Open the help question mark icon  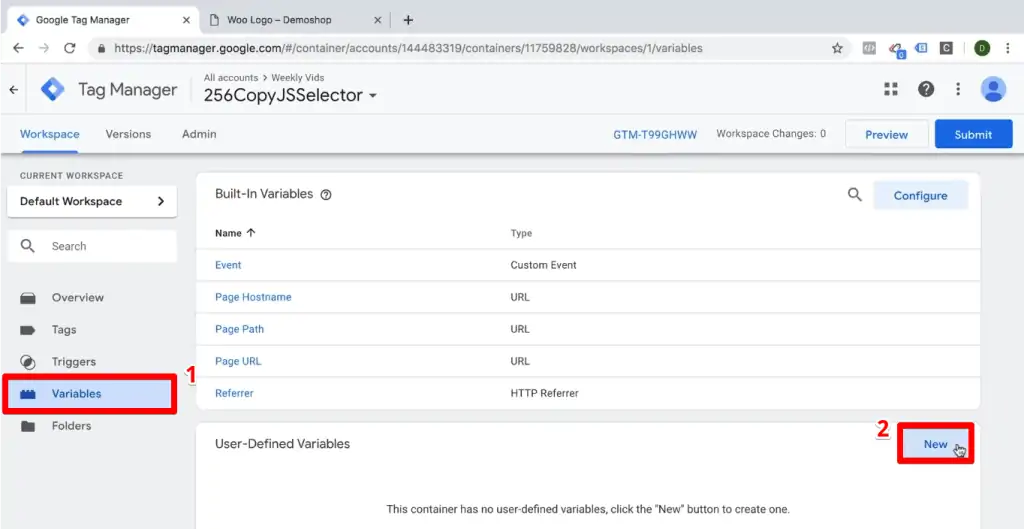tap(925, 89)
